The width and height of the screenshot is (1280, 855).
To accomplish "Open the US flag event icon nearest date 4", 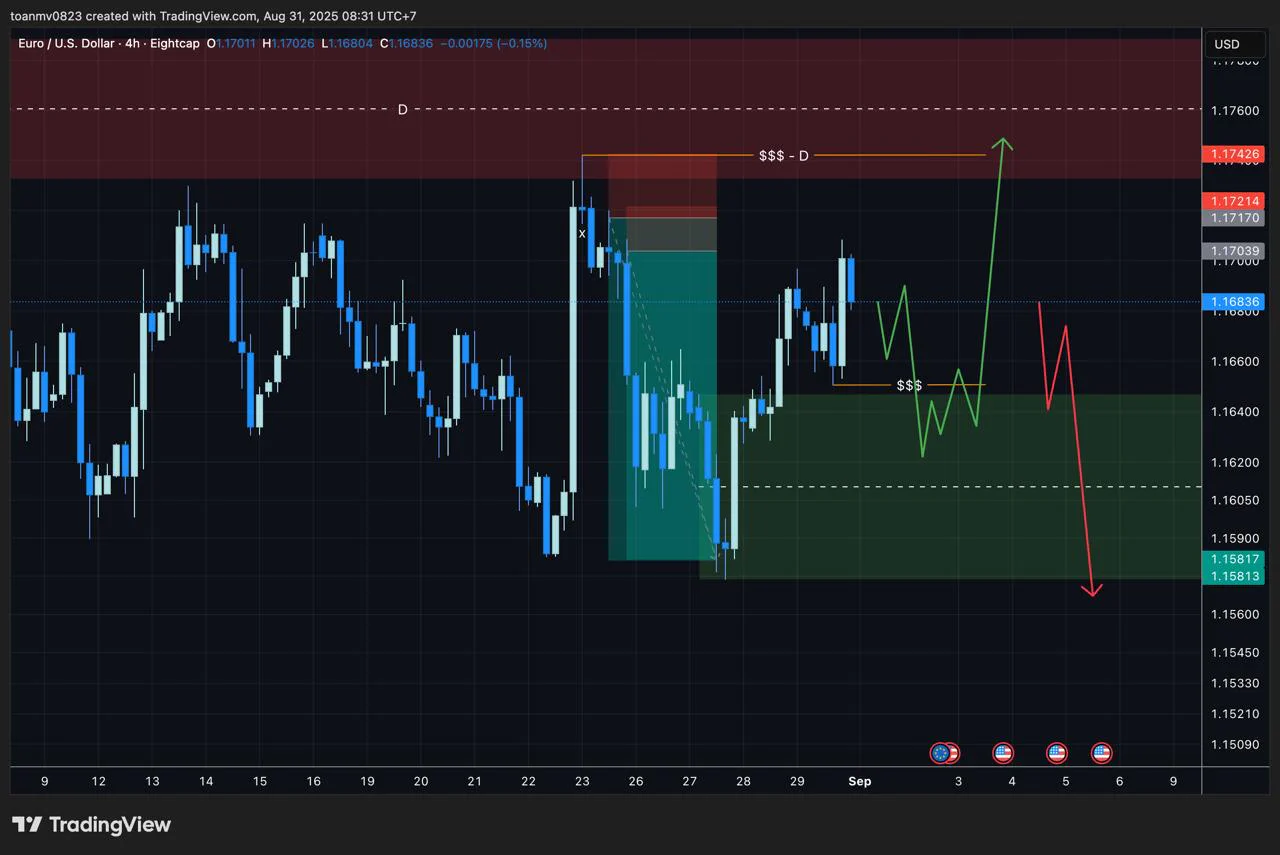I will (x=1003, y=753).
